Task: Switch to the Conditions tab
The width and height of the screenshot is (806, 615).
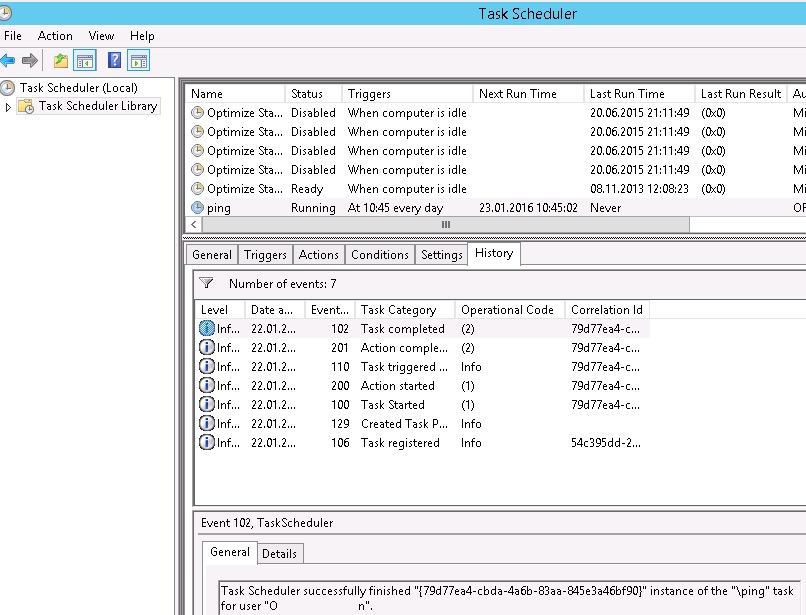Action: pyautogui.click(x=380, y=255)
